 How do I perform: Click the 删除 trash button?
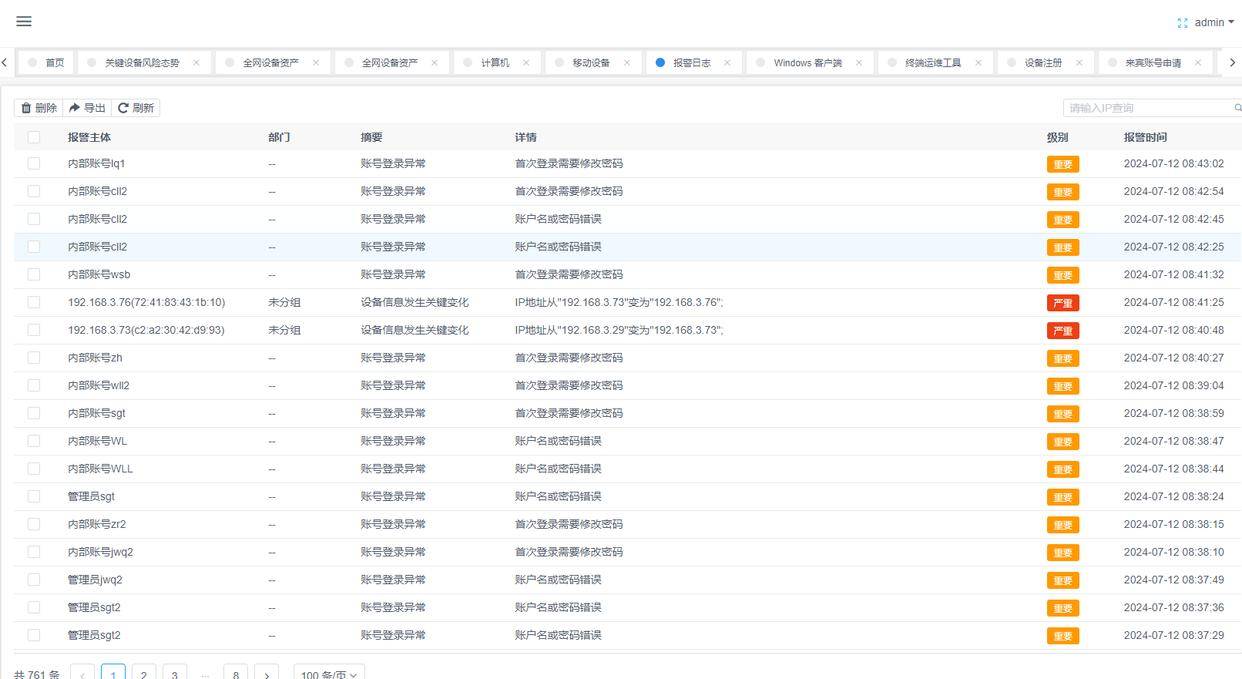point(39,108)
